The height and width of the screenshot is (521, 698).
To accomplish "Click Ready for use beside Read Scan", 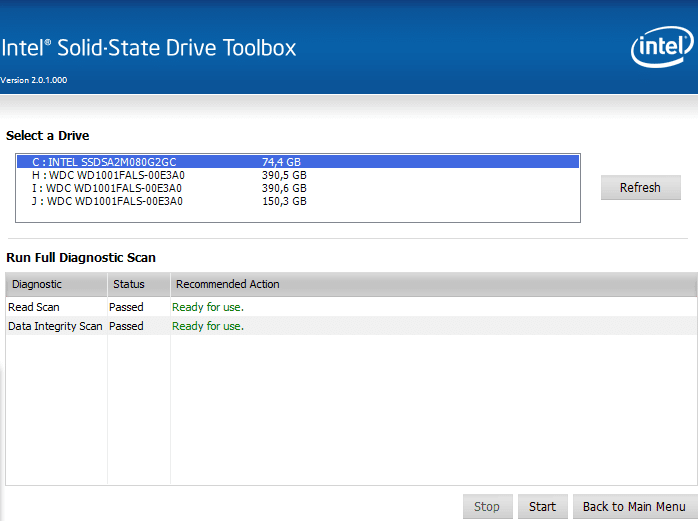I will [x=208, y=307].
